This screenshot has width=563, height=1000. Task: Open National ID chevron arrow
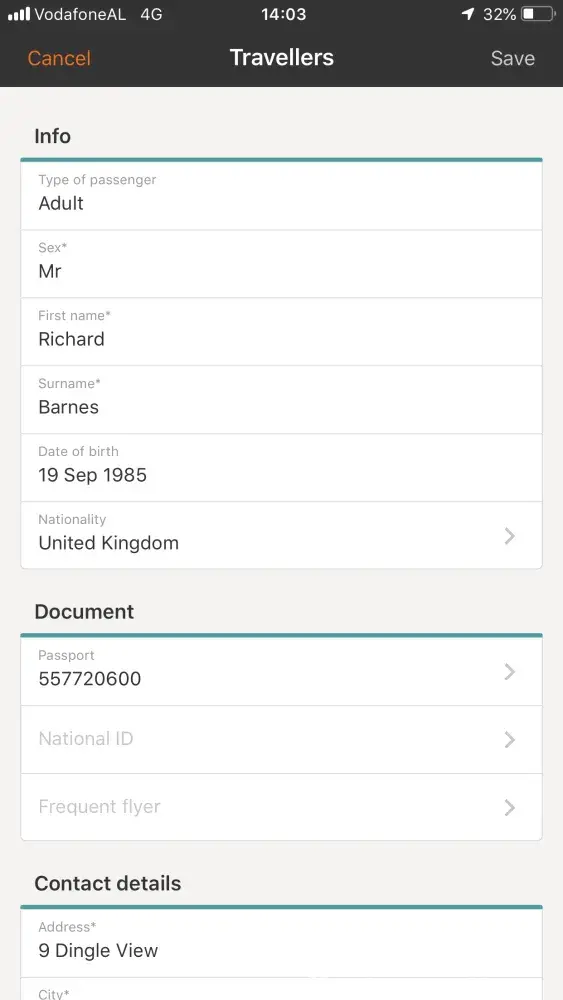(x=509, y=740)
